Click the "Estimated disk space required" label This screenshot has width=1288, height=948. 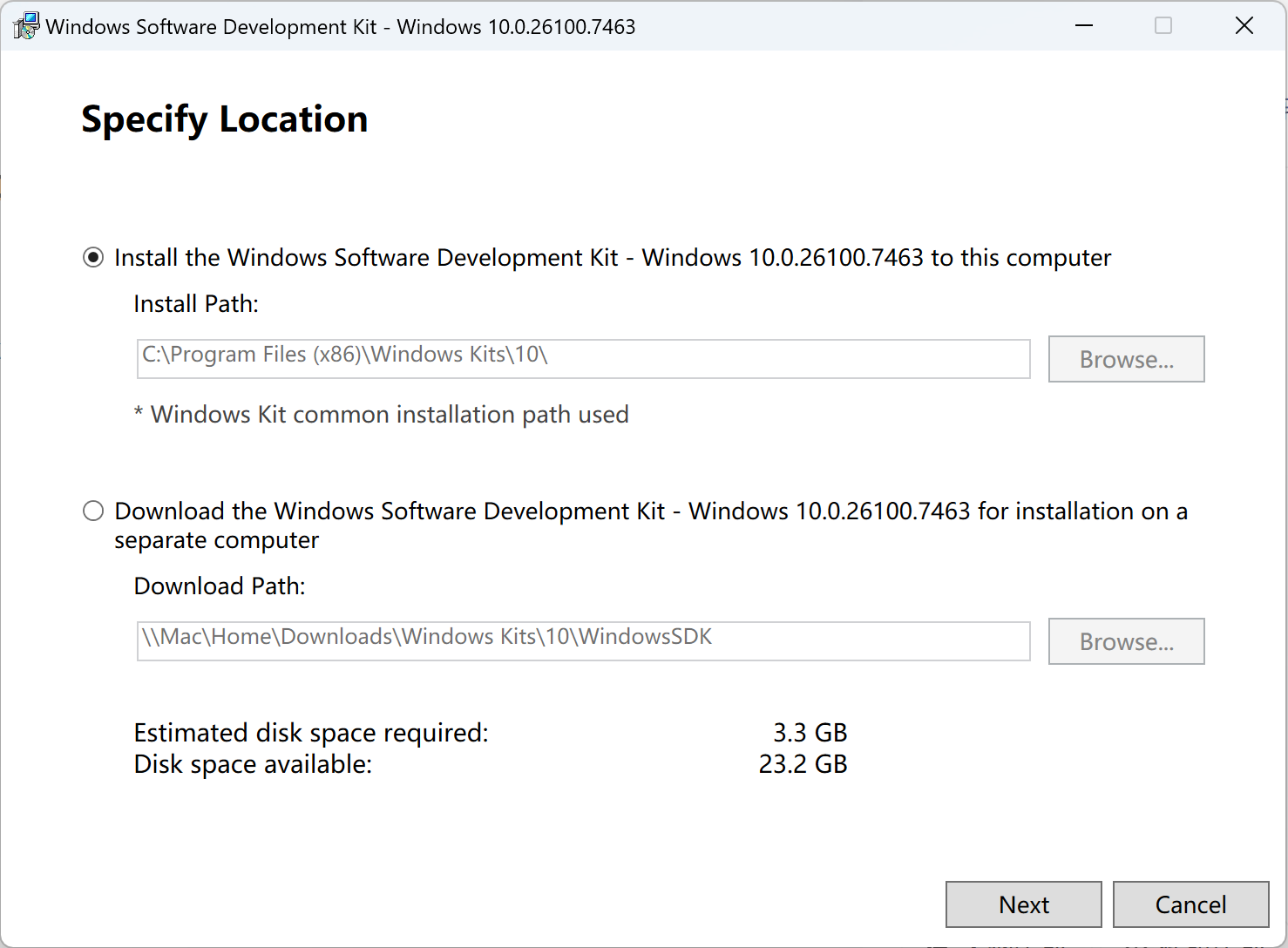coord(310,733)
